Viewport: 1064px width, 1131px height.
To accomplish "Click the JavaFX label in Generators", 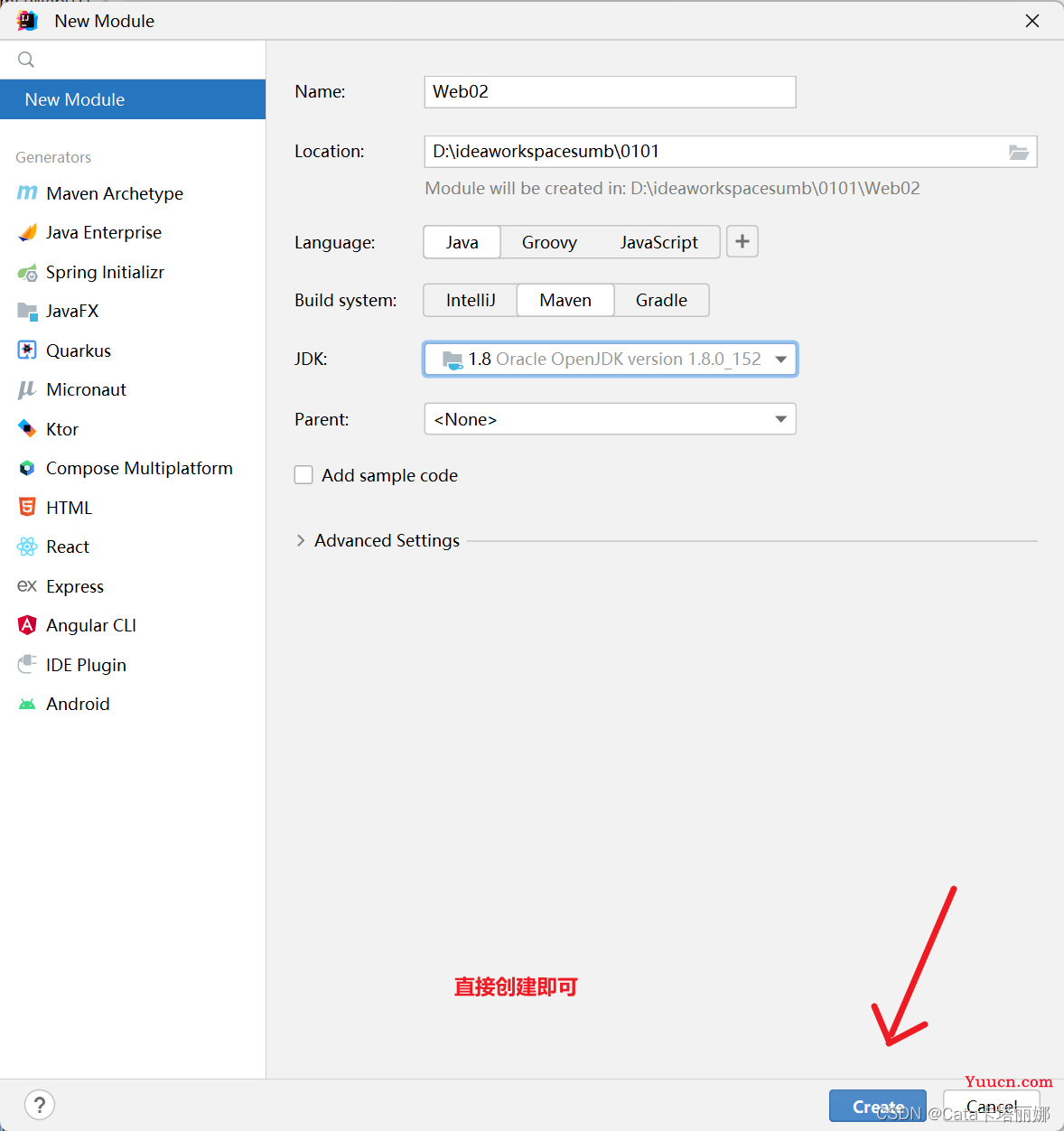I will 72,311.
